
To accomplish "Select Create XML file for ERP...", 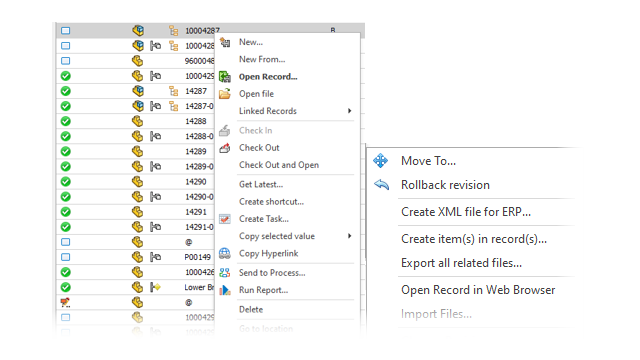I will (466, 212).
